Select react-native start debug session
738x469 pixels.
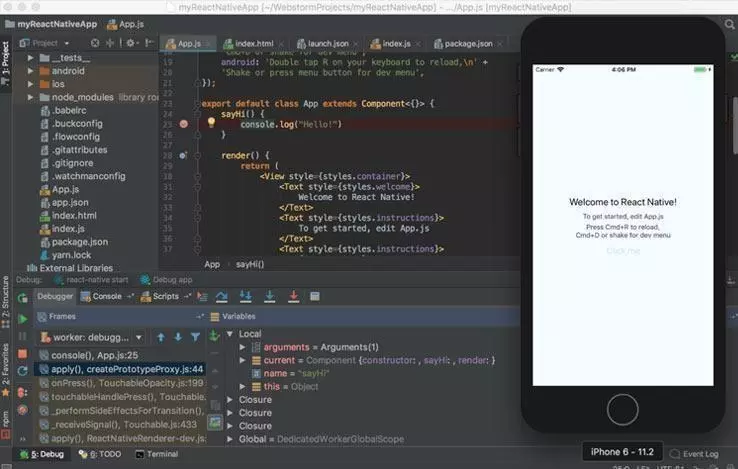coord(91,280)
